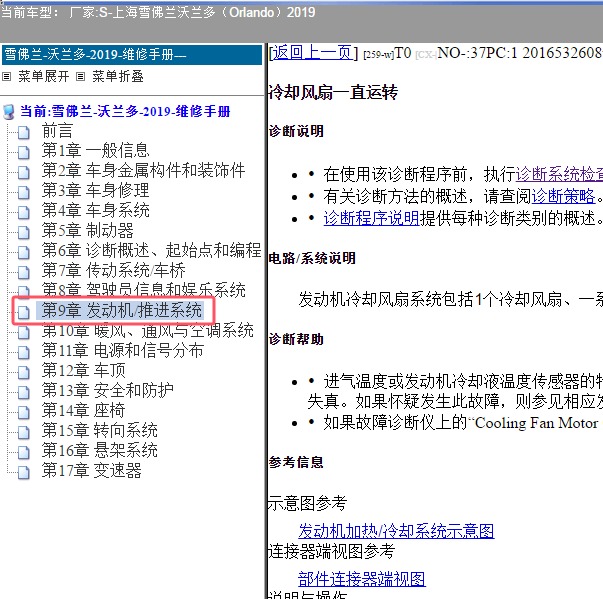Click page icon beside 第15章 转向系统

(x=24, y=432)
